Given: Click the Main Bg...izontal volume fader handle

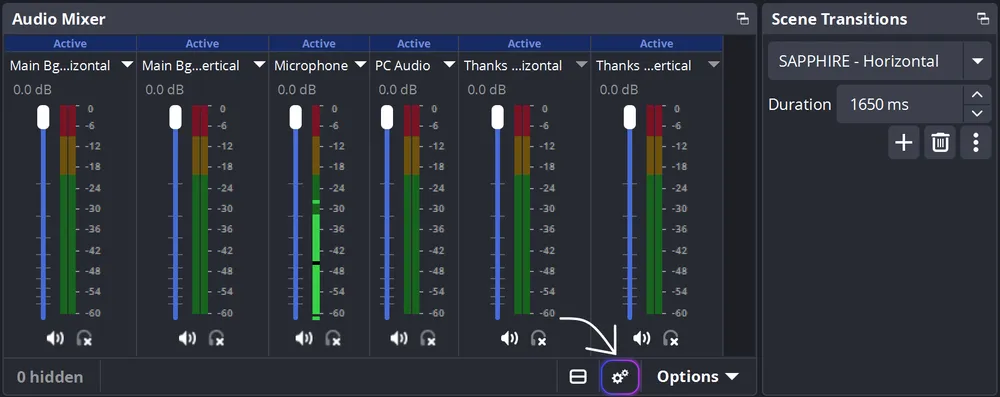Looking at the screenshot, I should pos(43,117).
